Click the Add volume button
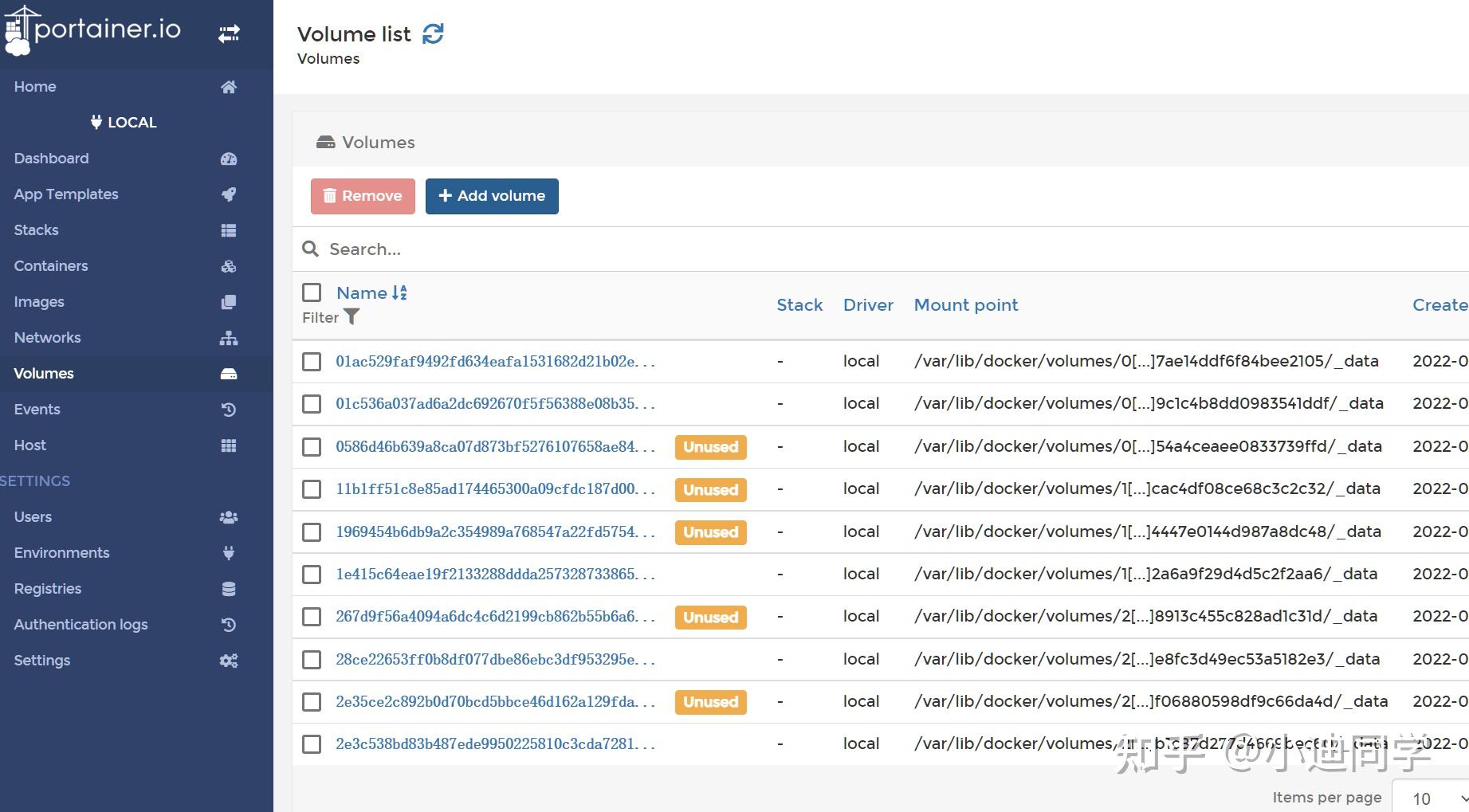This screenshot has height=812, width=1469. point(492,196)
